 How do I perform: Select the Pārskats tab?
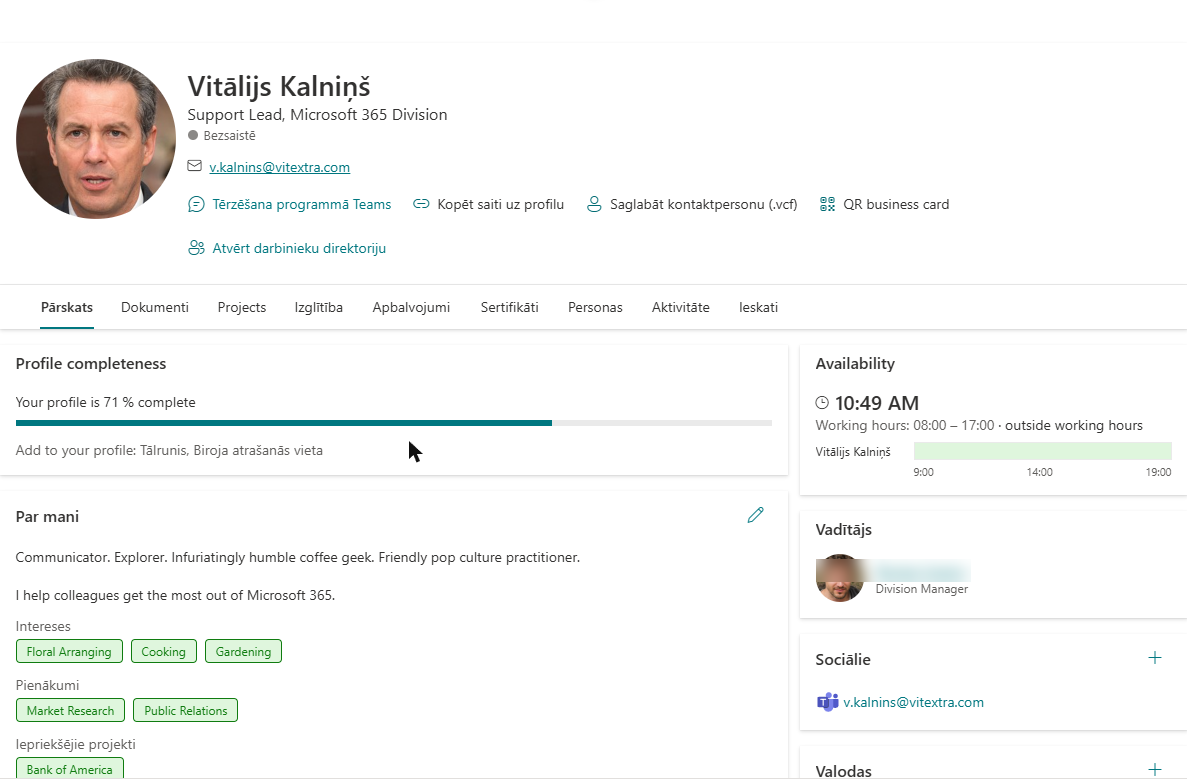[67, 307]
